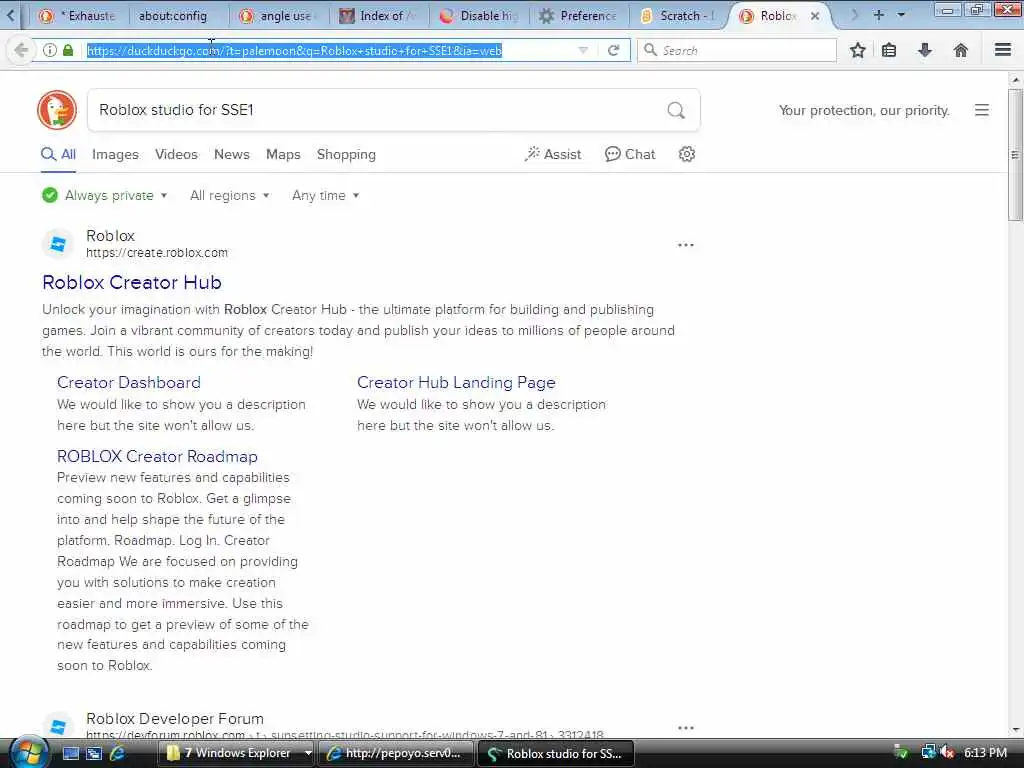Open the ROBLOX Creator Roadmap sublink

click(157, 456)
